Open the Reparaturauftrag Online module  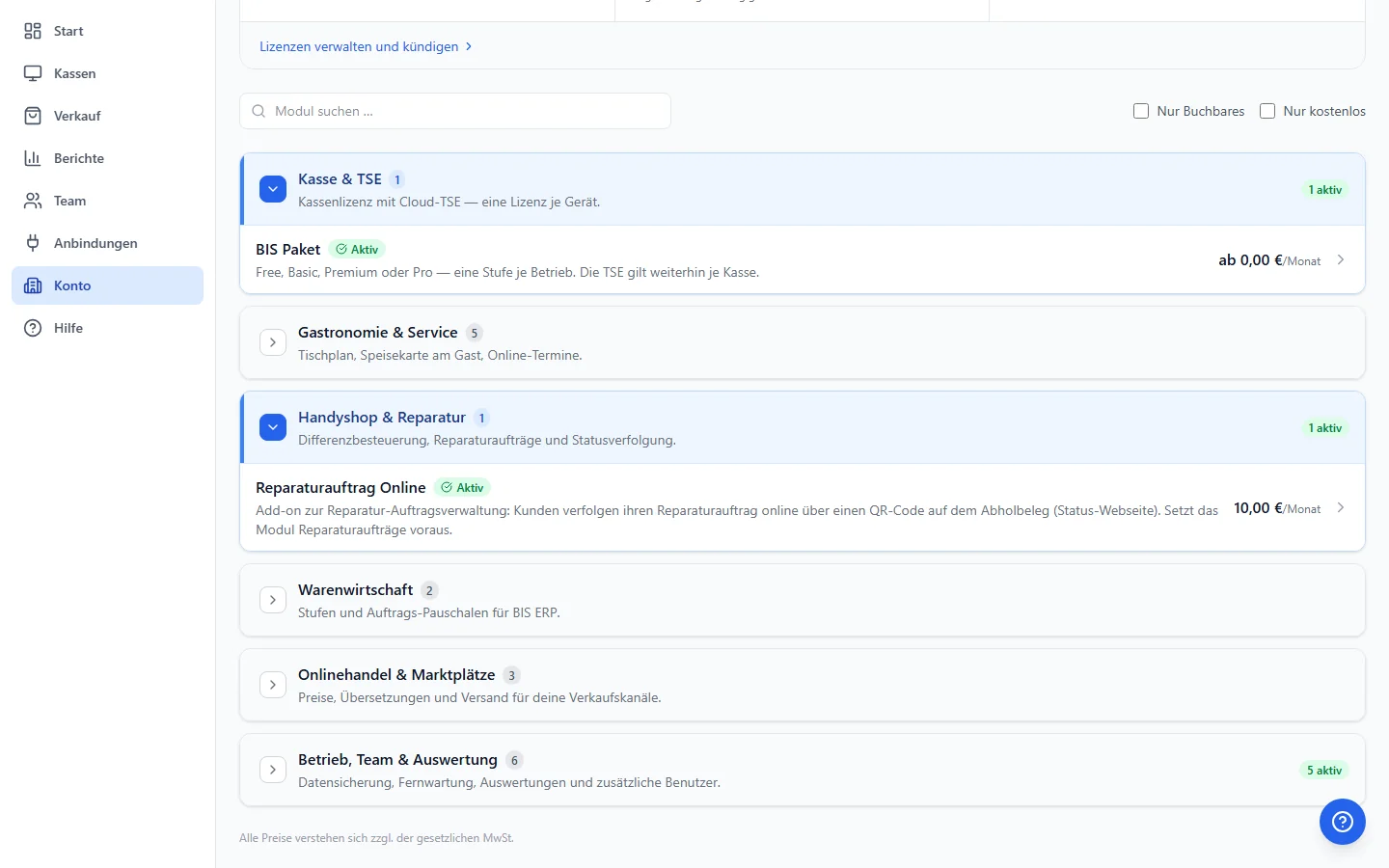tap(803, 507)
